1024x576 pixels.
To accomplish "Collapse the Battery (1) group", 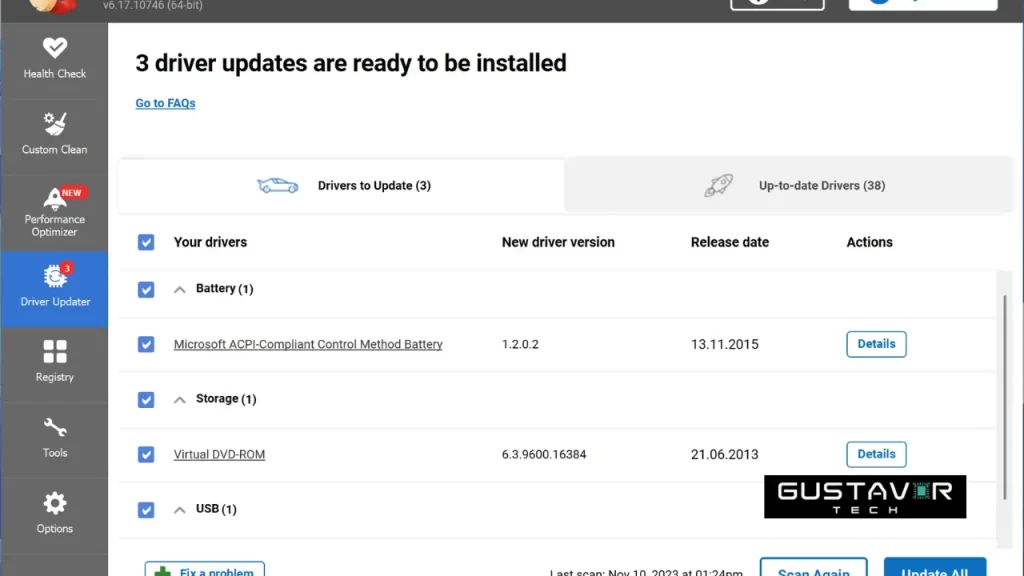I will coord(180,289).
